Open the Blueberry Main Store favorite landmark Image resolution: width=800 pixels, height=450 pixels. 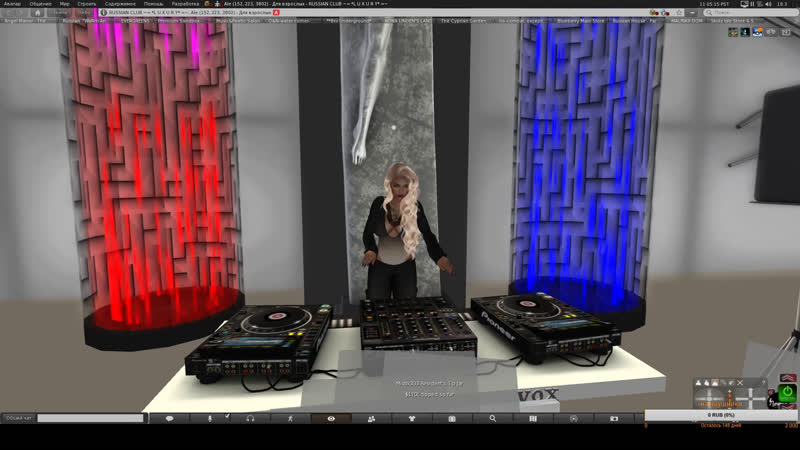[x=581, y=21]
